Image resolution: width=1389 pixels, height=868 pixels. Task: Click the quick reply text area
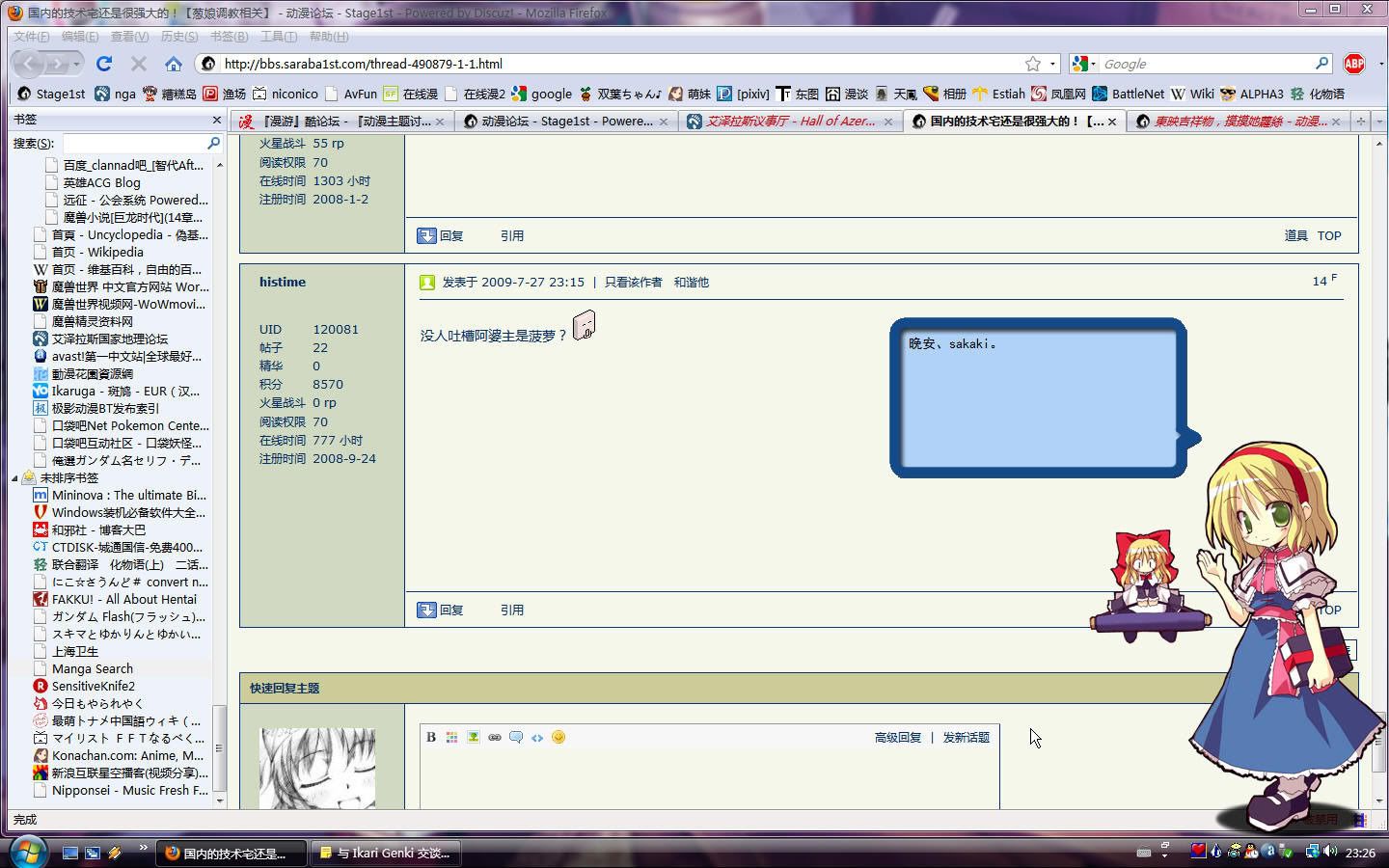click(x=709, y=779)
